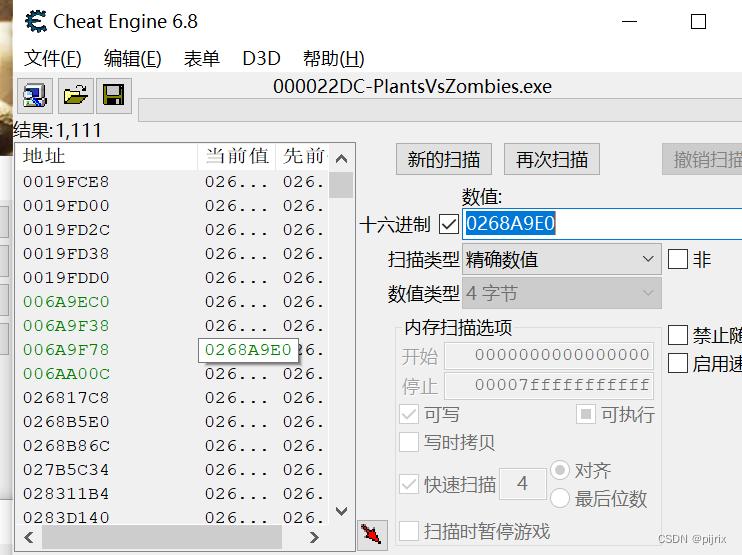Click the red arrow add-address icon
The width and height of the screenshot is (742, 555).
(x=372, y=535)
